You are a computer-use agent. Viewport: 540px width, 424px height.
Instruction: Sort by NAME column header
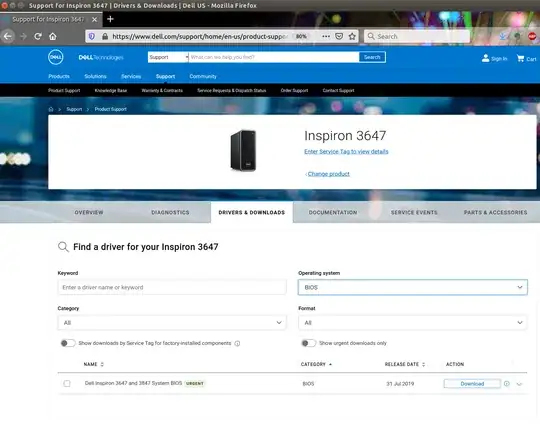click(93, 364)
